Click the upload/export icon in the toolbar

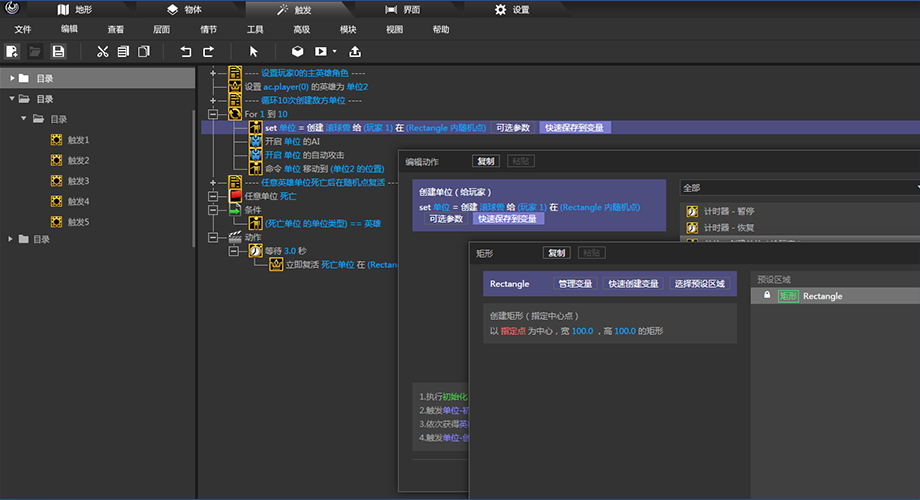355,51
